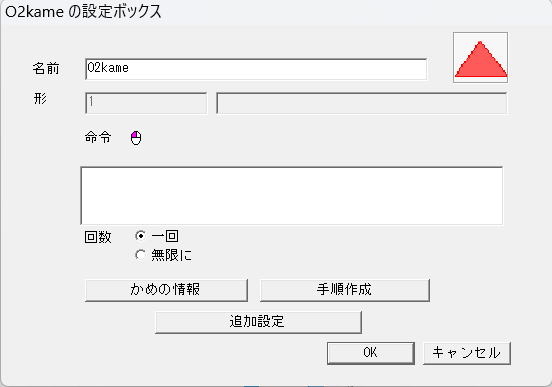Open 追加設定 additional settings
552x387 pixels.
[258, 322]
